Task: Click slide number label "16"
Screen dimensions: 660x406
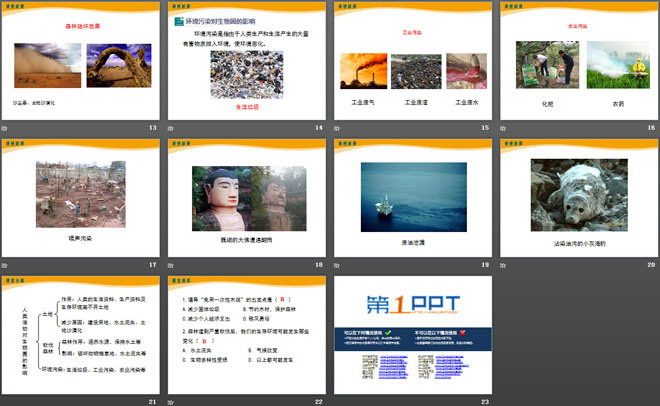Action: coord(652,127)
